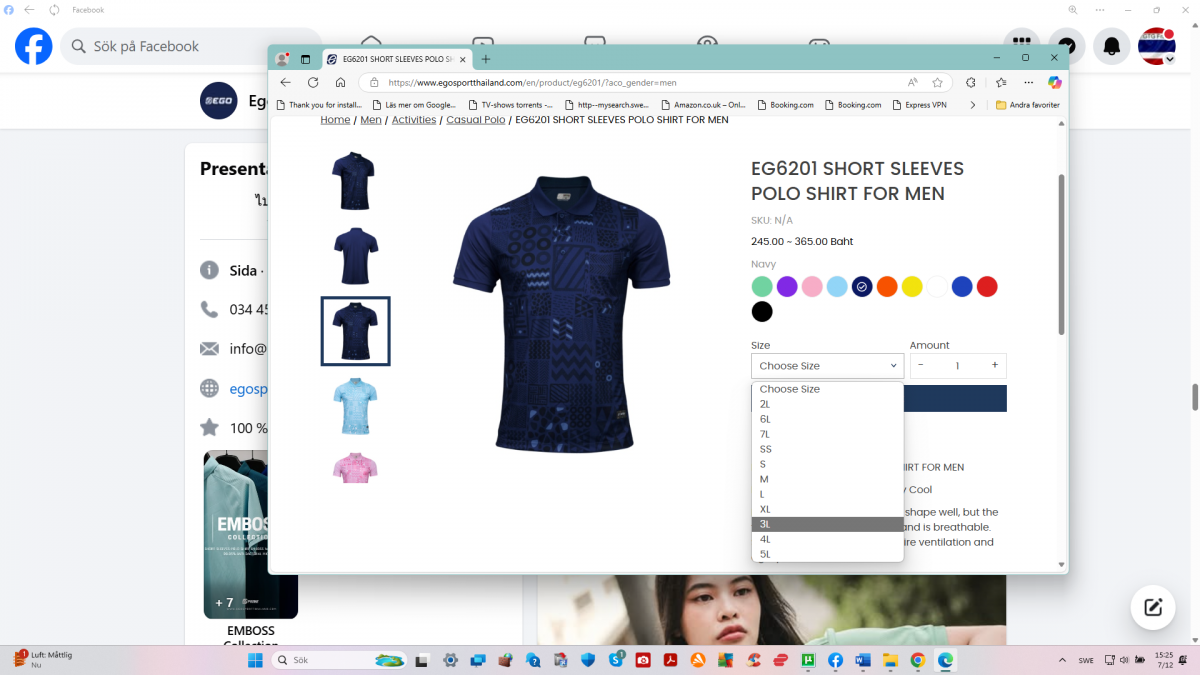Viewport: 1200px width, 675px height.
Task: Decrease the amount with minus button
Action: [921, 366]
